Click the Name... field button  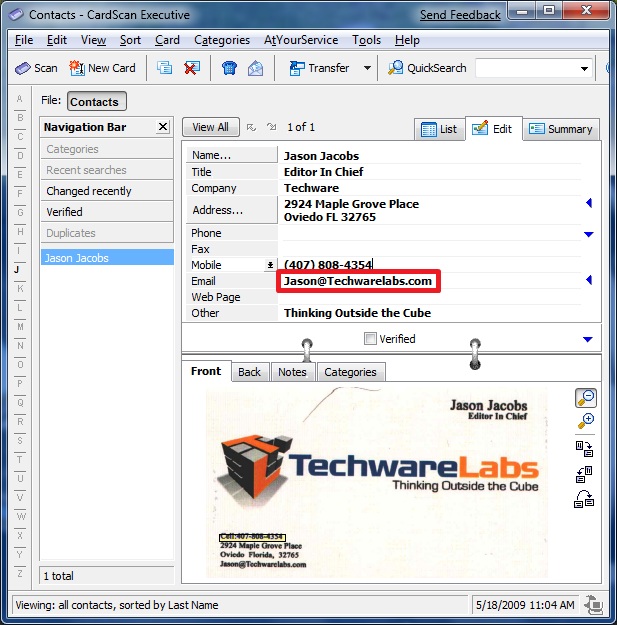point(232,155)
